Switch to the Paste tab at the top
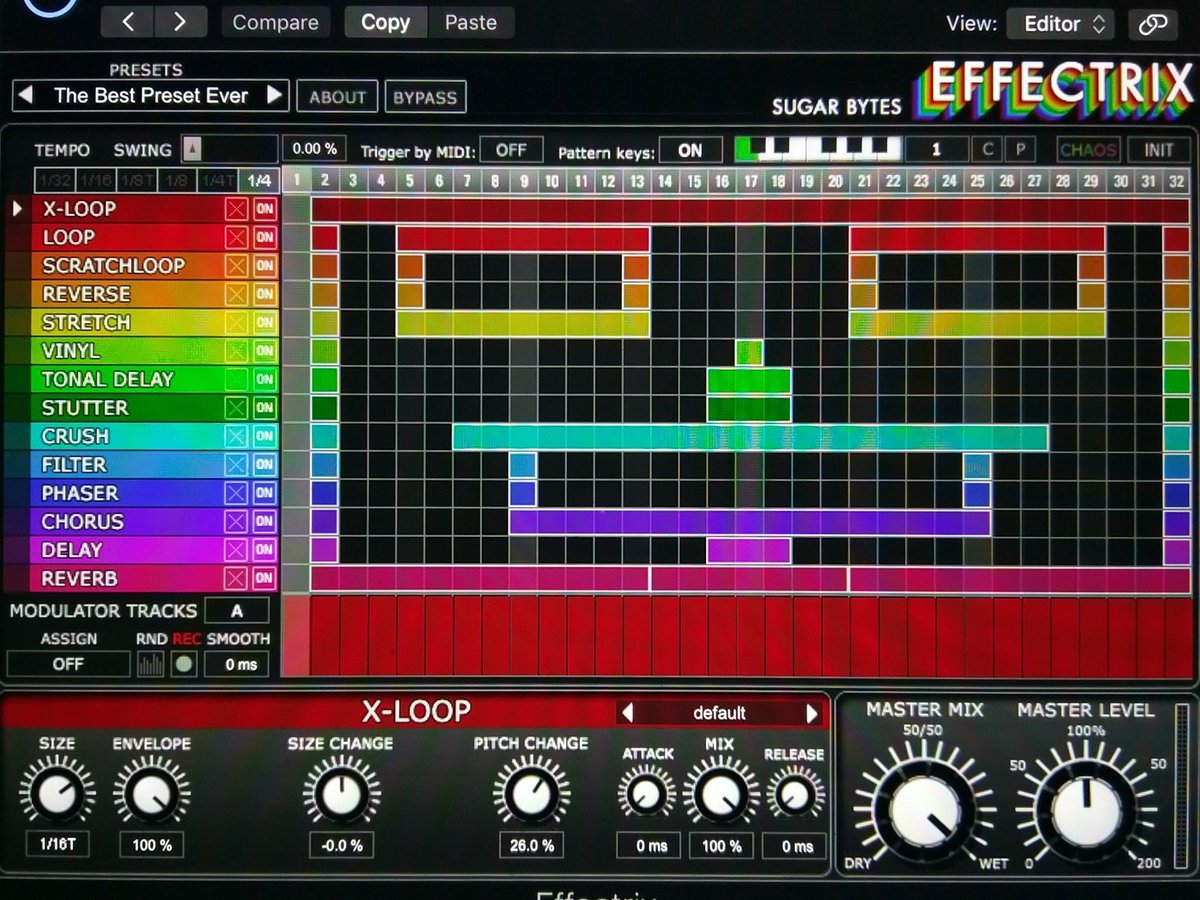 click(x=471, y=22)
